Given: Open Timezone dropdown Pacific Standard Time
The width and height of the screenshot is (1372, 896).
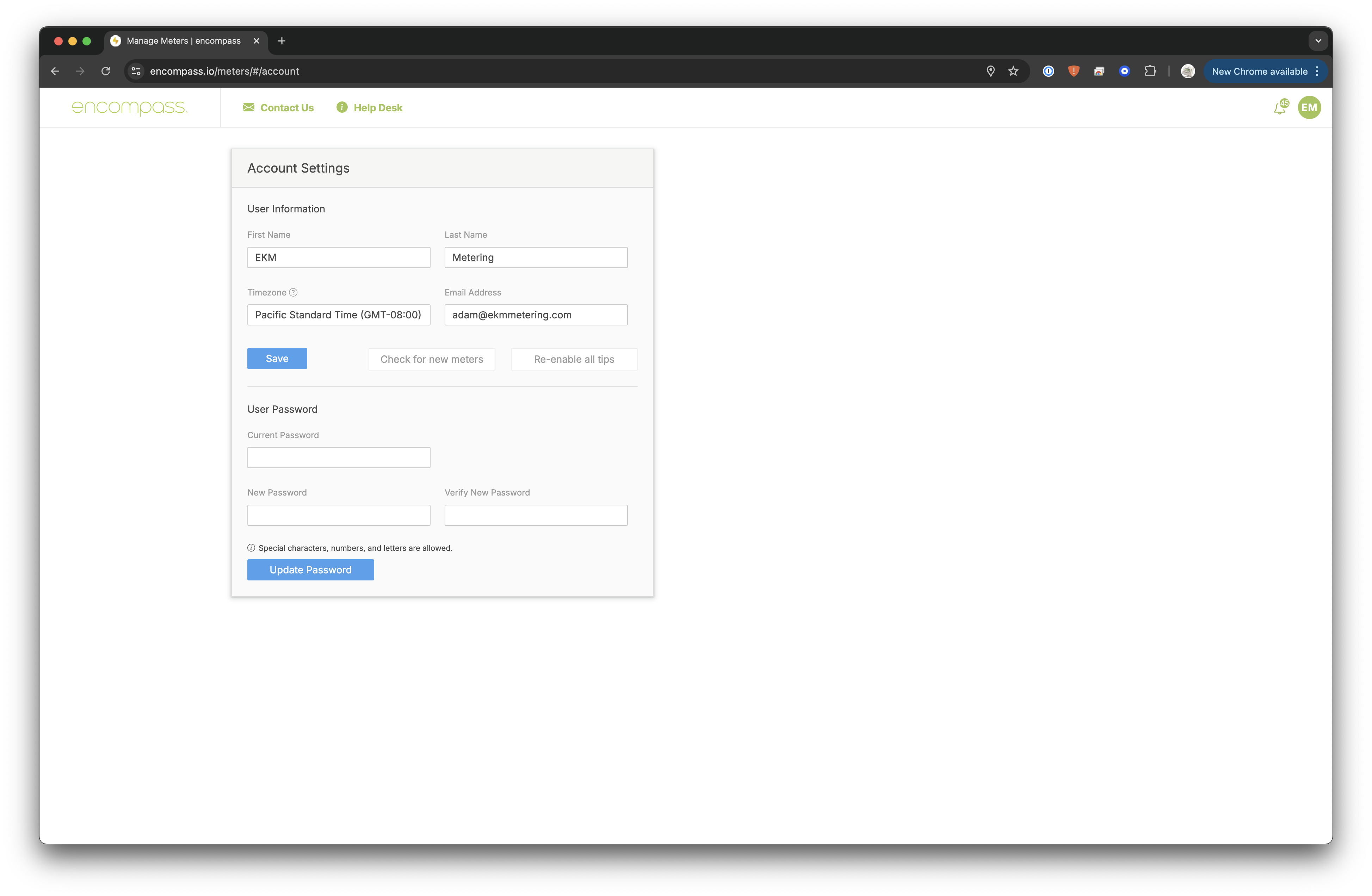Looking at the screenshot, I should (x=338, y=315).
